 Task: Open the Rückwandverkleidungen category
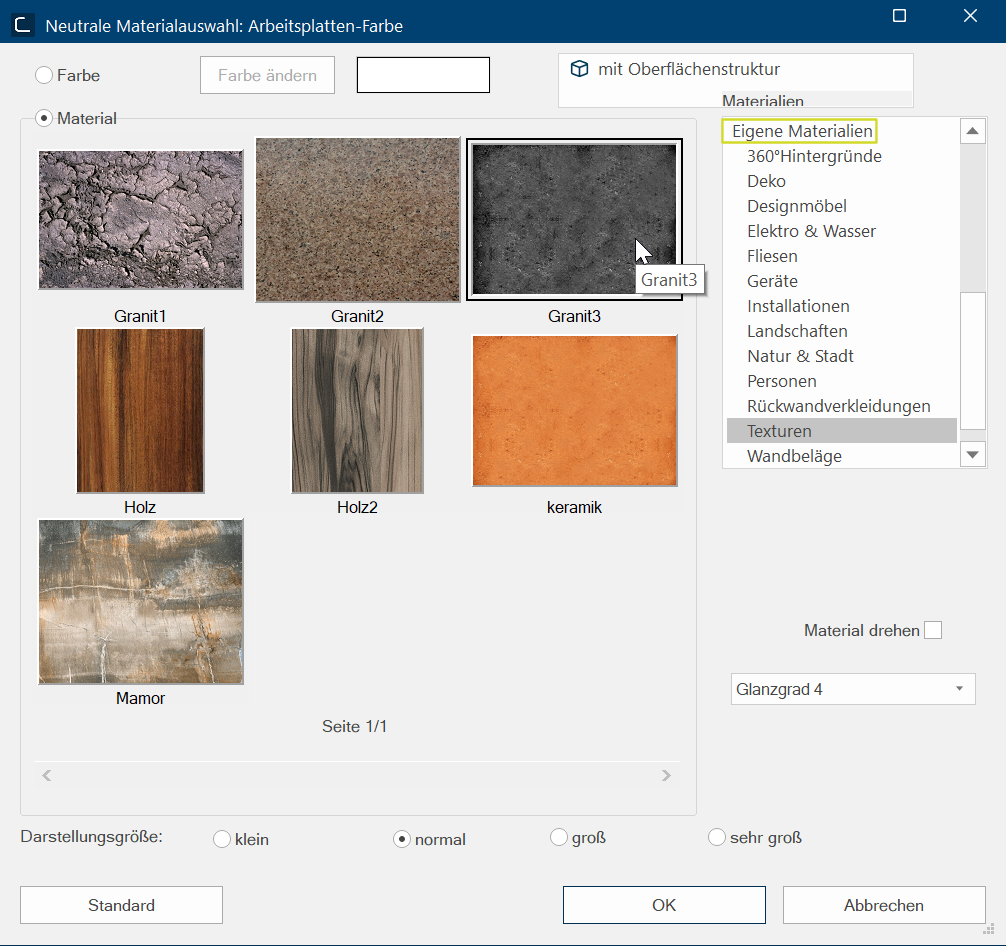[x=839, y=406]
